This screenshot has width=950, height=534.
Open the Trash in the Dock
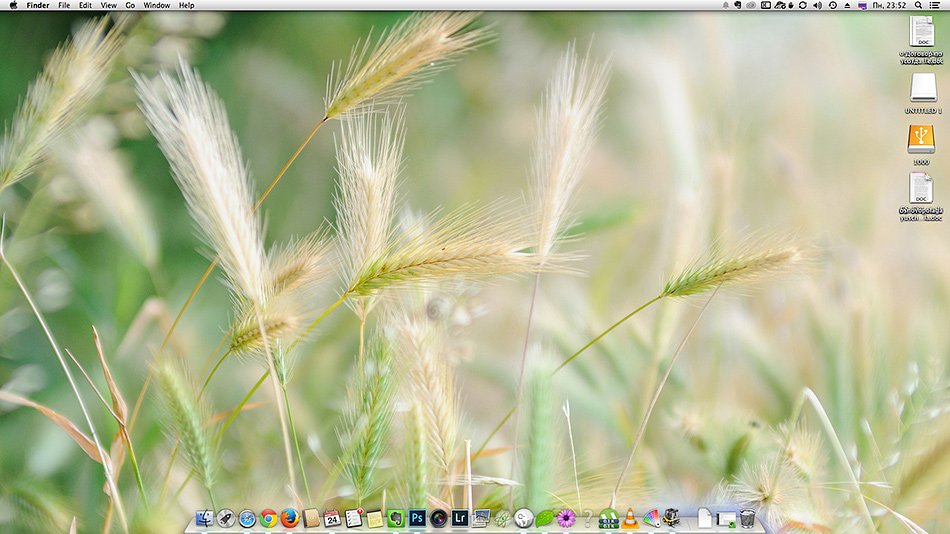click(748, 518)
